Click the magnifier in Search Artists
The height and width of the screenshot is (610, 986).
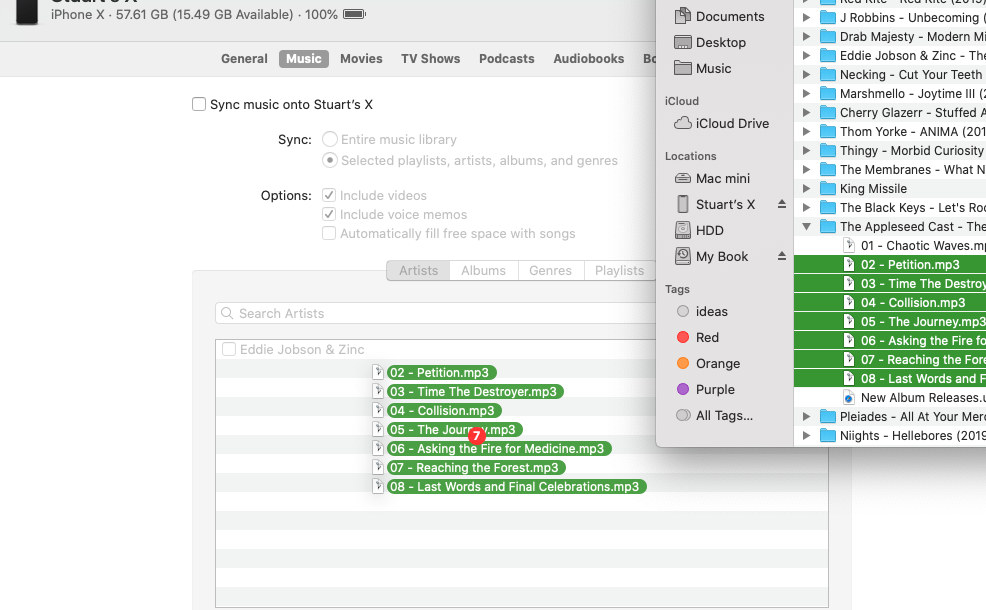point(227,313)
